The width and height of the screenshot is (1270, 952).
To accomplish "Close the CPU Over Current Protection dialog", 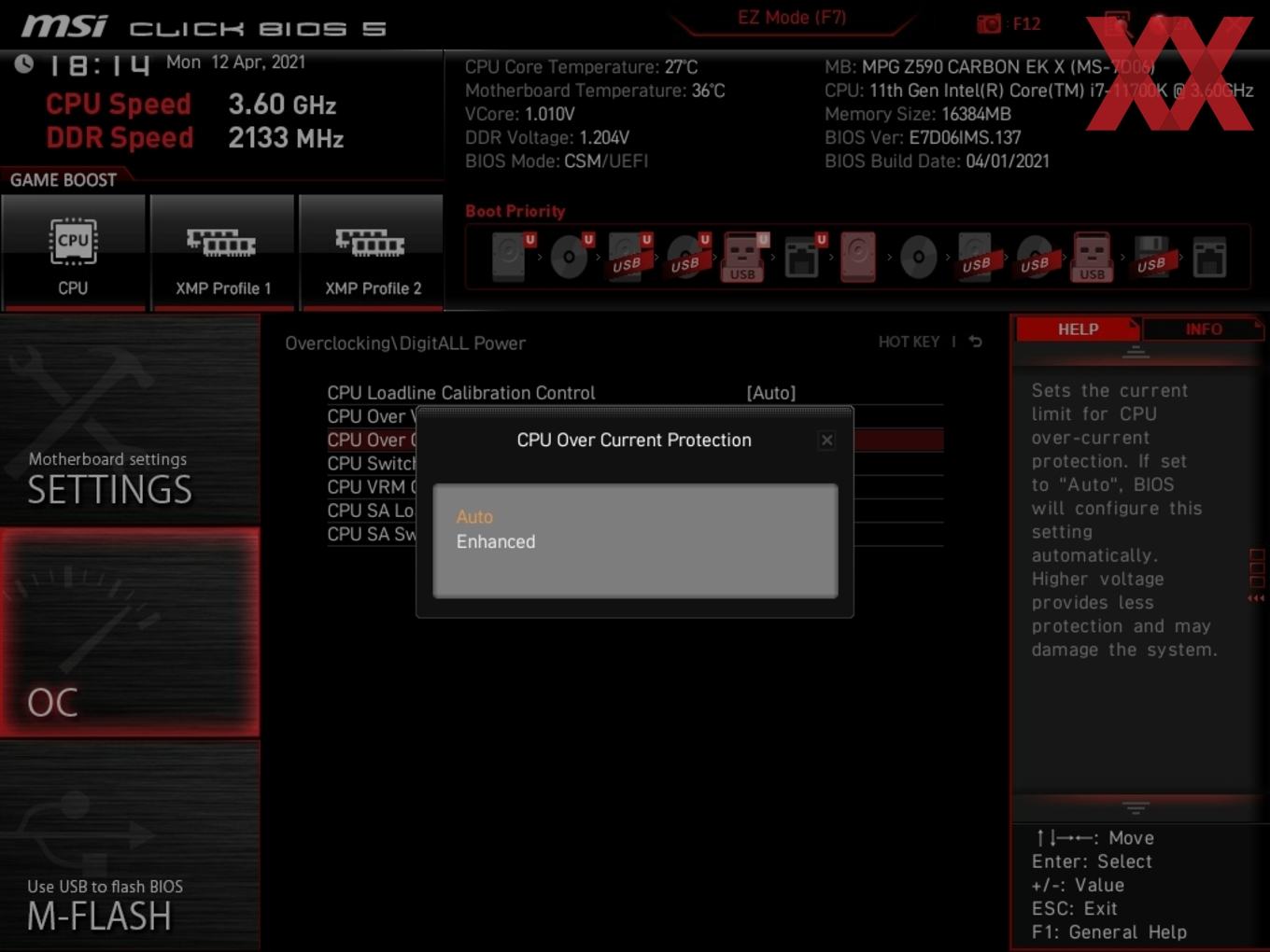I will (826, 441).
